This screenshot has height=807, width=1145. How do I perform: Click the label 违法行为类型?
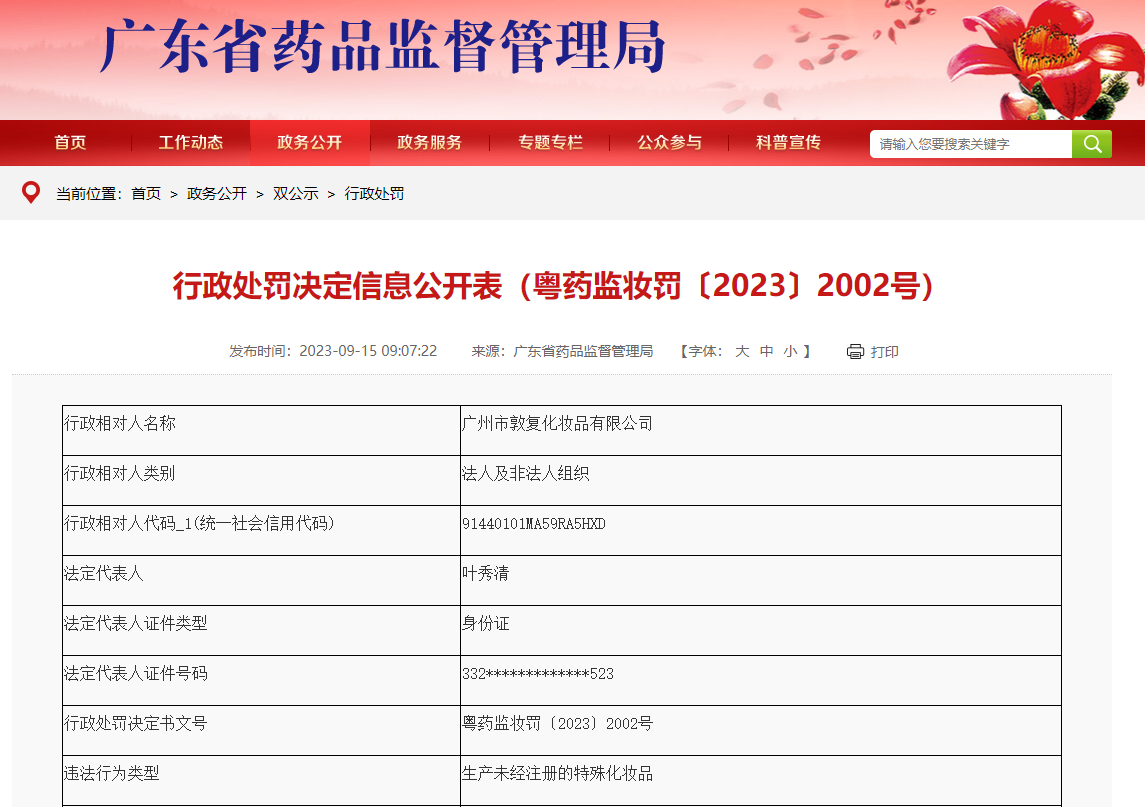[x=112, y=773]
